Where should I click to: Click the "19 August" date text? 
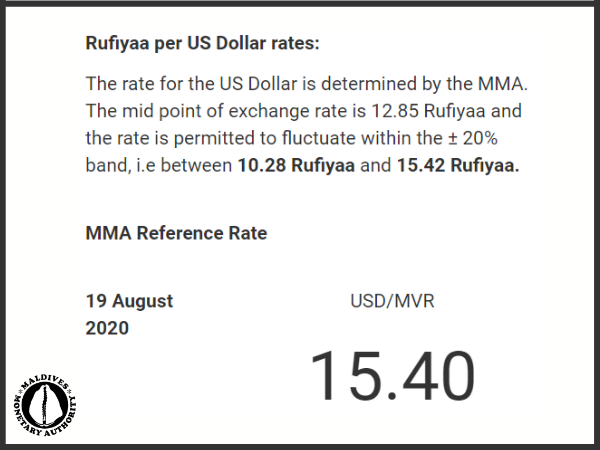click(x=130, y=301)
